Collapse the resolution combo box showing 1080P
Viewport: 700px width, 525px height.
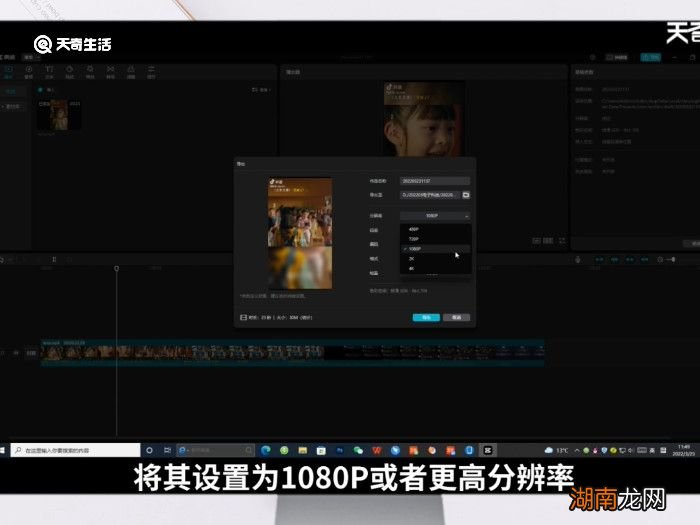pyautogui.click(x=435, y=216)
